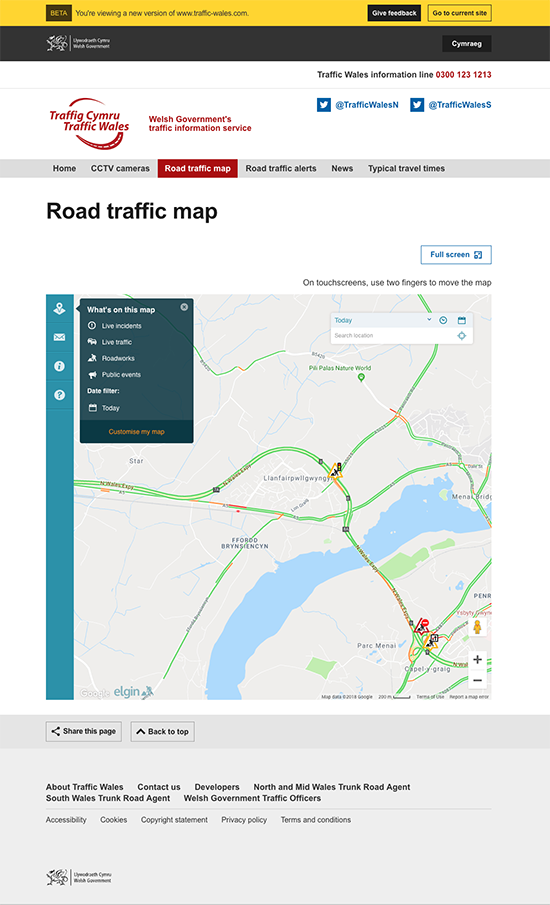Open Customise my map options
Viewport: 550px width, 905px height.
(x=137, y=432)
